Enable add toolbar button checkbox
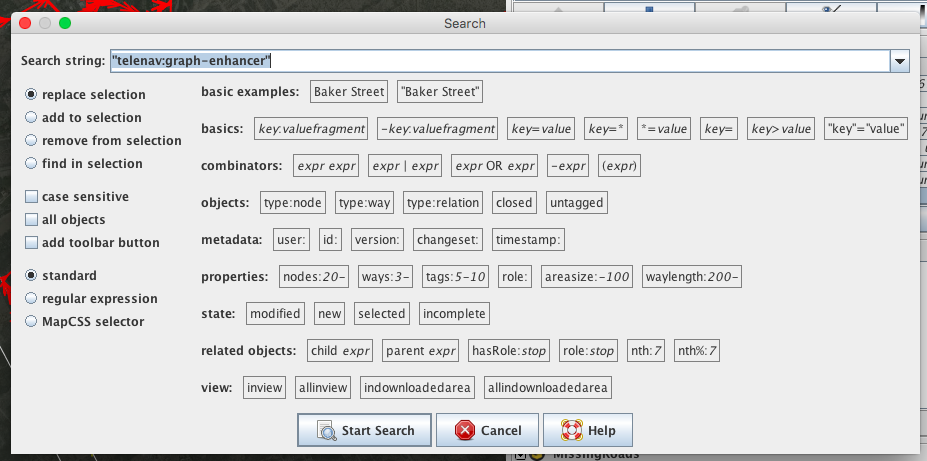927x461 pixels. (x=31, y=243)
